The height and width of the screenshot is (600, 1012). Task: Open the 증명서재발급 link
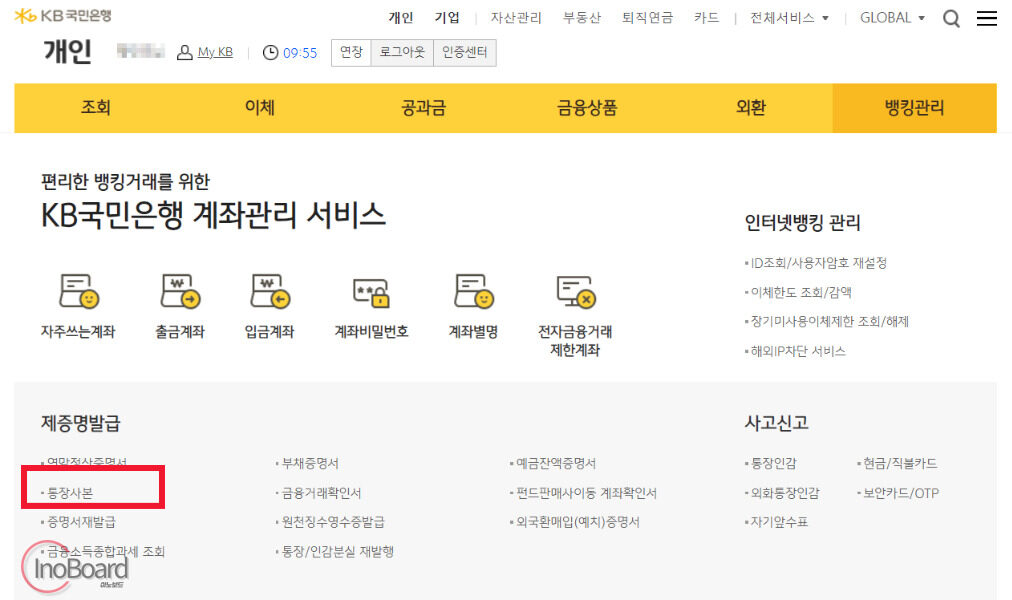coord(81,522)
